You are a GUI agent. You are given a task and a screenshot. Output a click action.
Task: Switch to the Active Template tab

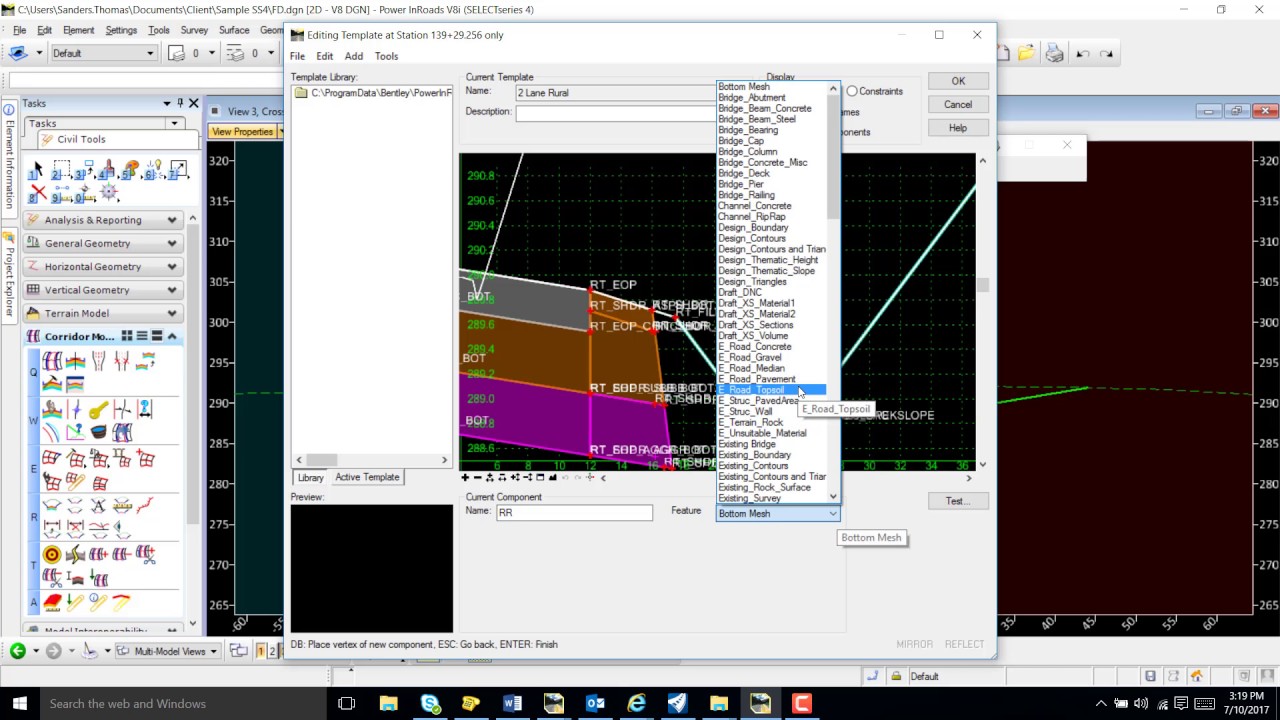pyautogui.click(x=367, y=477)
